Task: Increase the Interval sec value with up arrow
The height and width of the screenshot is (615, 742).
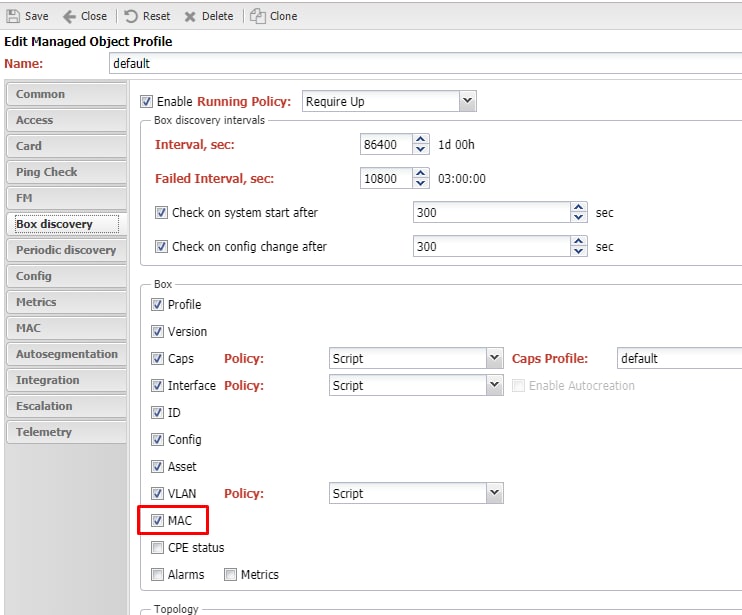Action: [x=420, y=139]
